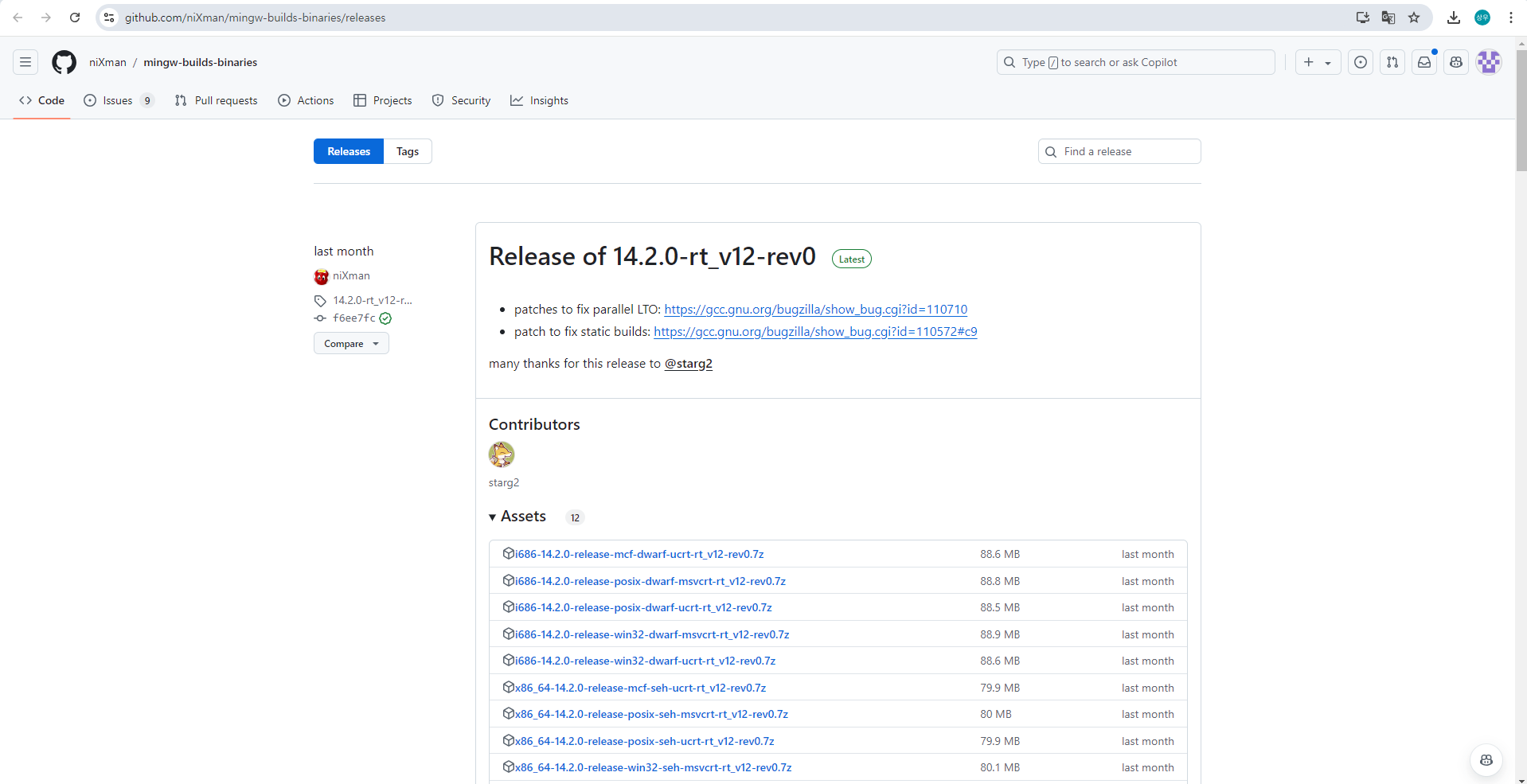Click the floating Copilot assistant button
The height and width of the screenshot is (784, 1527).
pos(1486,760)
